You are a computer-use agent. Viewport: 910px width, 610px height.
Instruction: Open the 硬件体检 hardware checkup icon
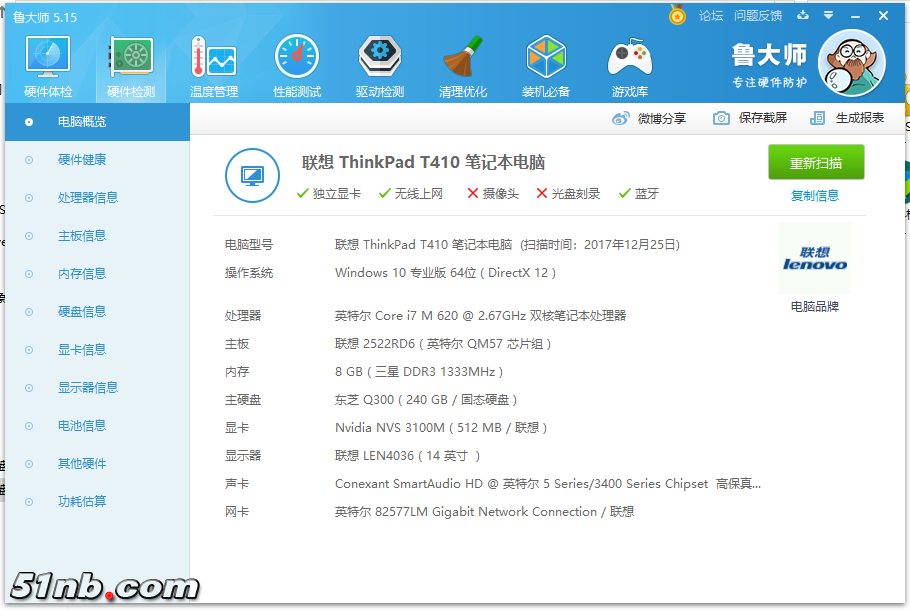[x=48, y=66]
